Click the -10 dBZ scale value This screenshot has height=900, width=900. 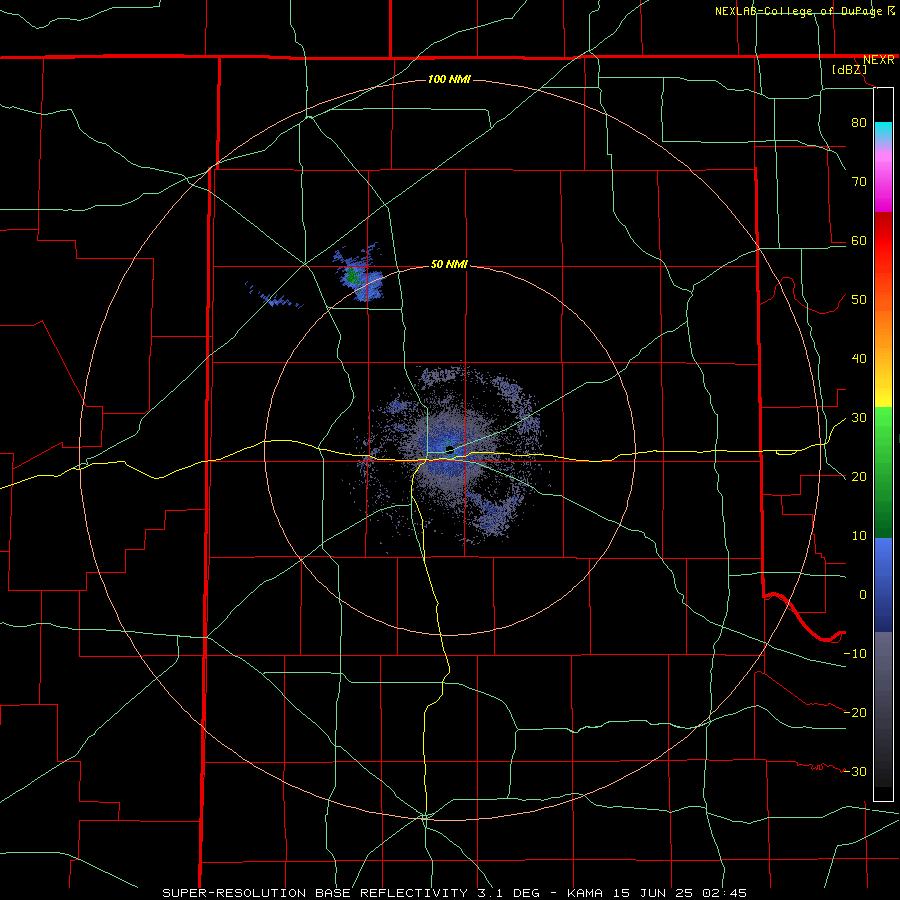pyautogui.click(x=855, y=653)
